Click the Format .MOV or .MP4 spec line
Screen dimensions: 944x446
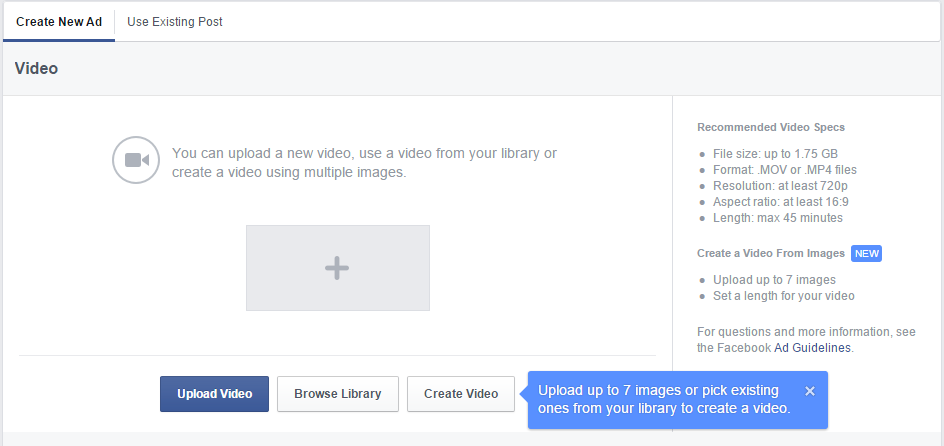(x=784, y=170)
